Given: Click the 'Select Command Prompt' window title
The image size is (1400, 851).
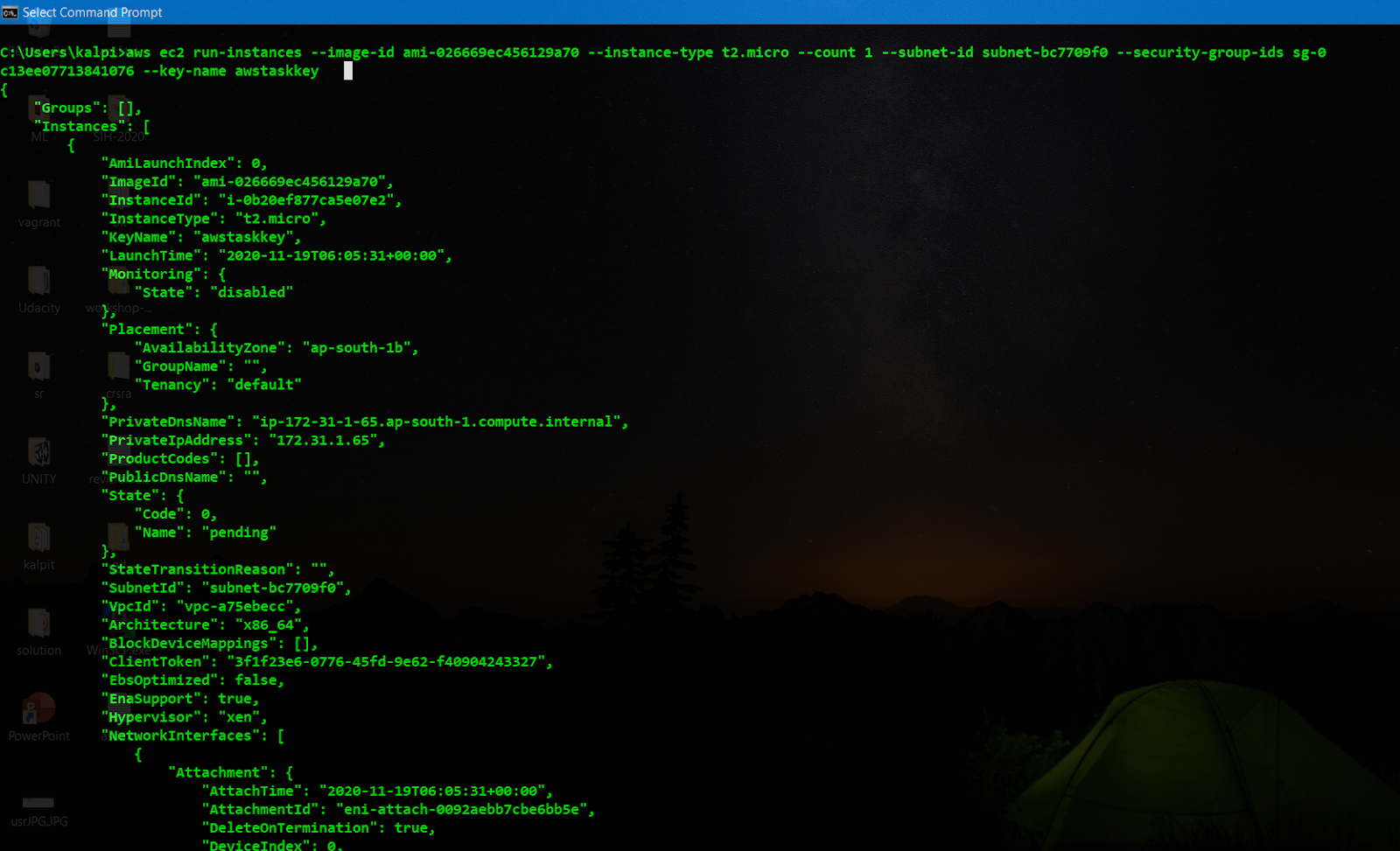Looking at the screenshot, I should (92, 12).
